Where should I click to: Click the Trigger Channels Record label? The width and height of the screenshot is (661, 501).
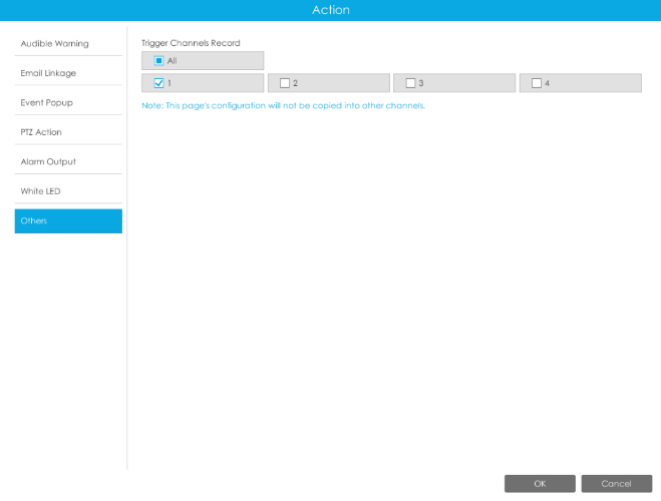pos(190,43)
